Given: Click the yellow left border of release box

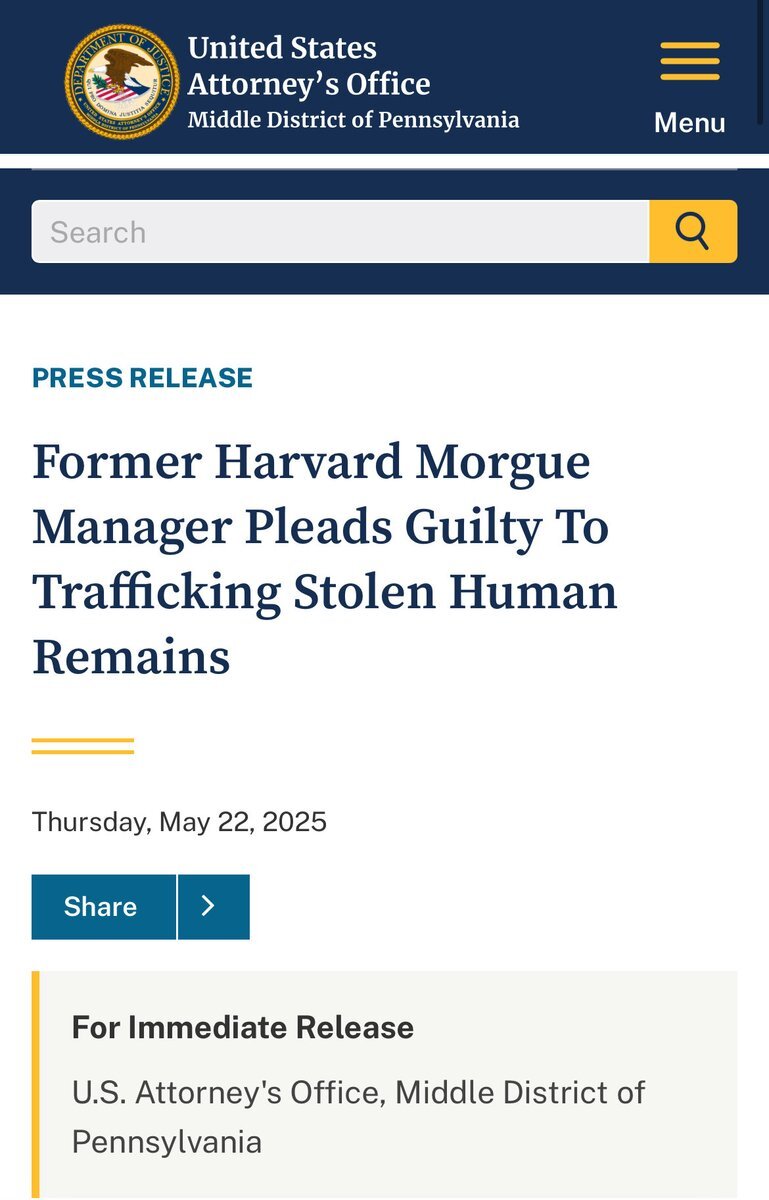Looking at the screenshot, I should coord(35,1085).
